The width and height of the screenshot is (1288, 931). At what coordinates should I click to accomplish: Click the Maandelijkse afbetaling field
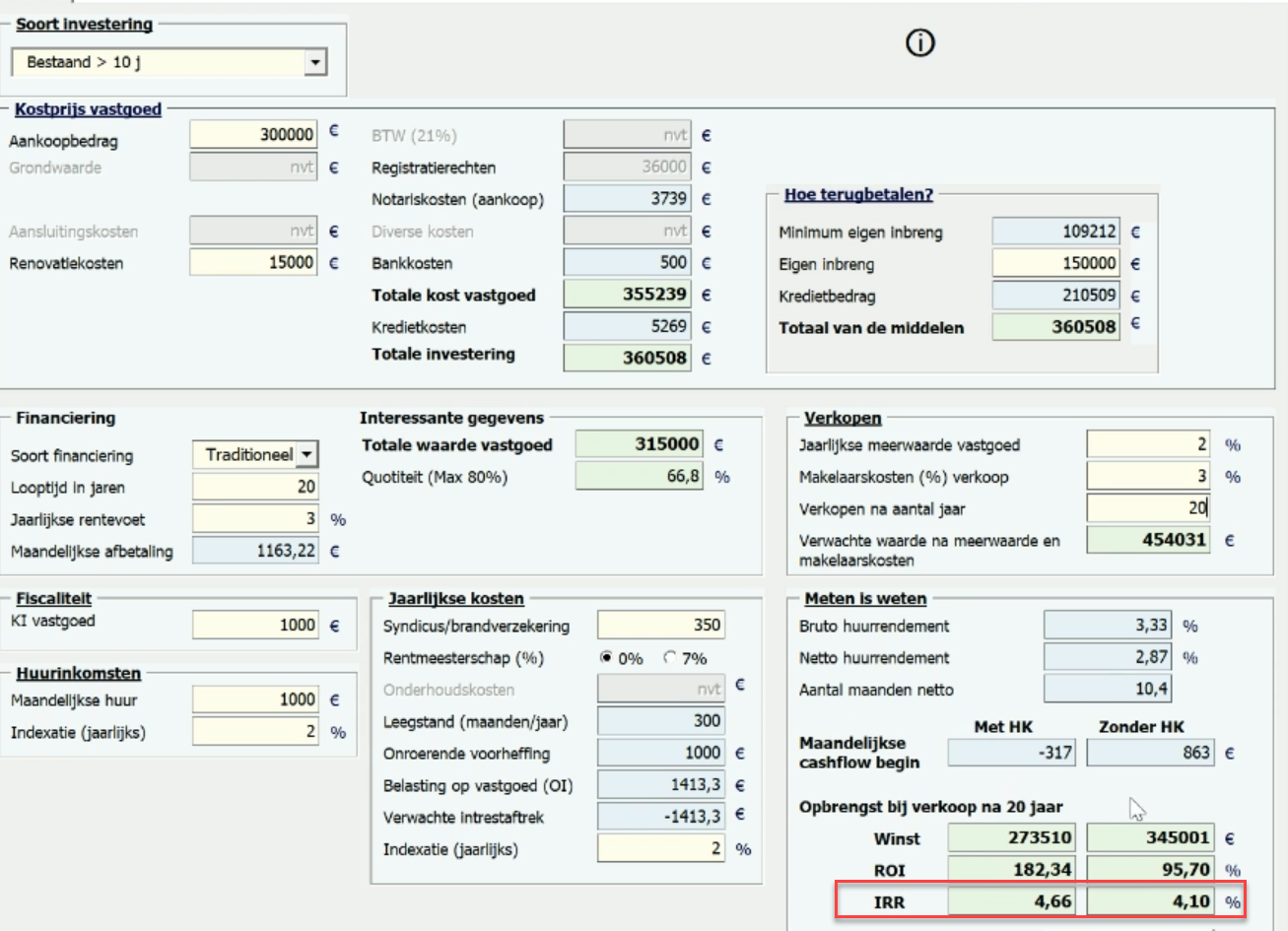[x=255, y=550]
